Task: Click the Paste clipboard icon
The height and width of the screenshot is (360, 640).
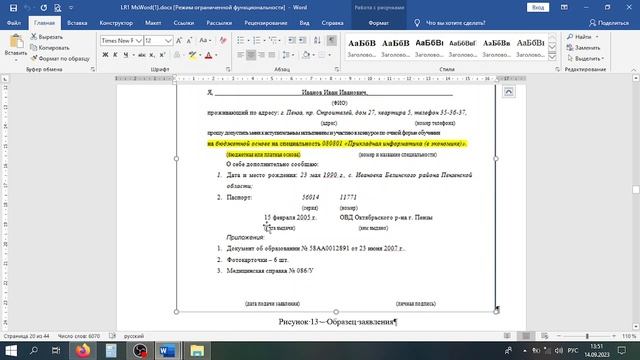Action: (16, 42)
